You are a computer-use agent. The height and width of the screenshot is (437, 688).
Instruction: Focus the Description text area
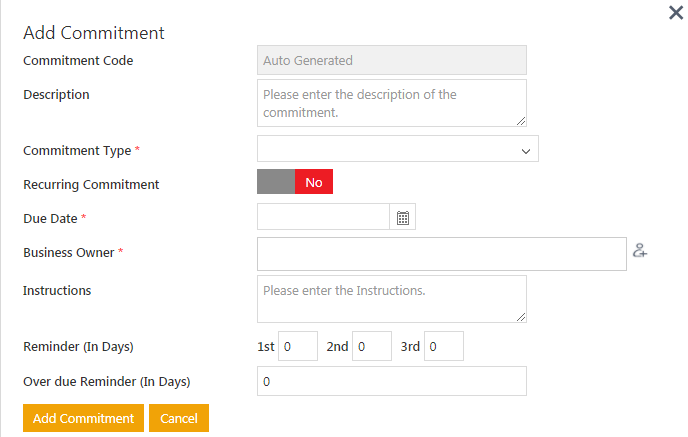(x=391, y=103)
